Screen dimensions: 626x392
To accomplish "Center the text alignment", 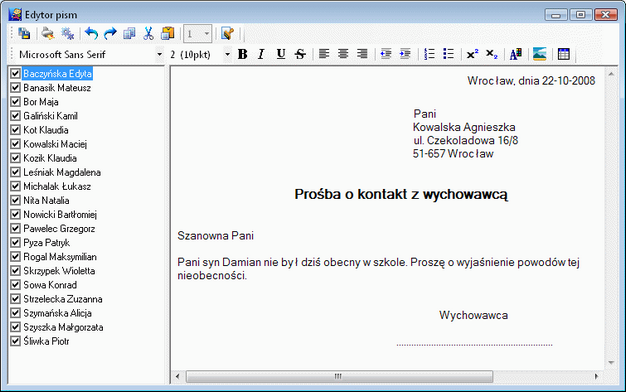I will (343, 54).
